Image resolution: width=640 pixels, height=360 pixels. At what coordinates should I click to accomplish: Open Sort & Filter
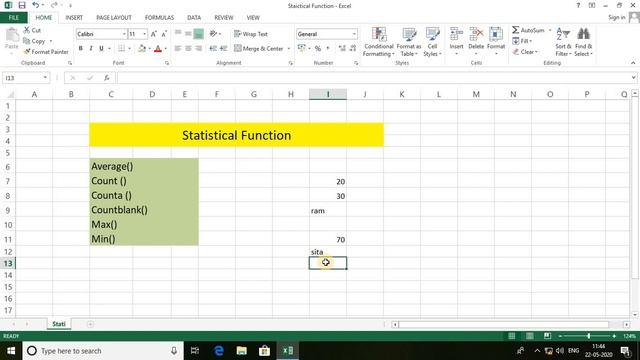coord(563,42)
